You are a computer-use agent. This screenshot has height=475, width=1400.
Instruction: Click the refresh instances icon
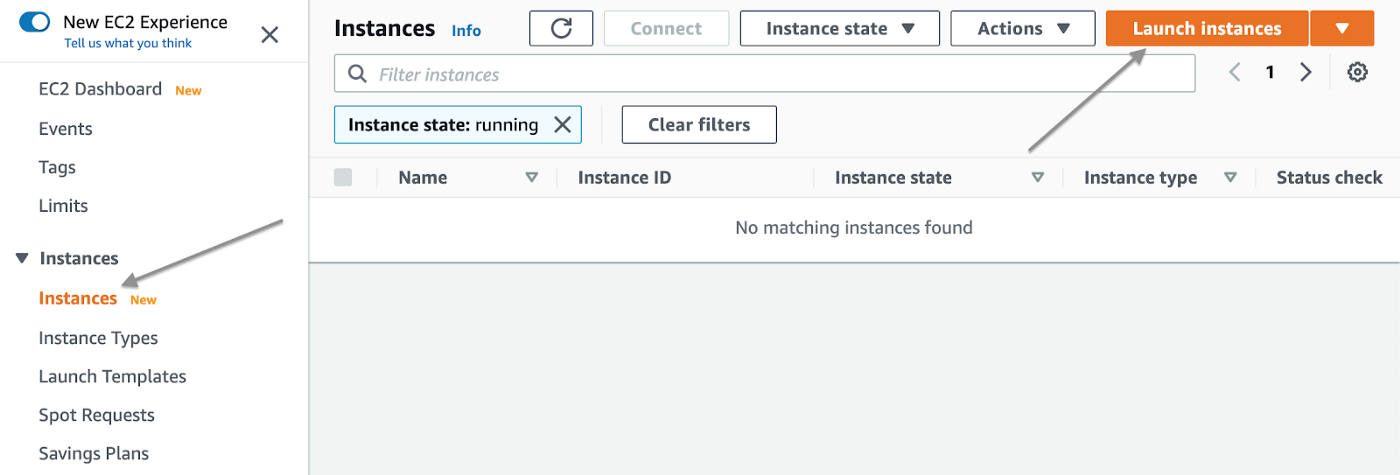561,29
